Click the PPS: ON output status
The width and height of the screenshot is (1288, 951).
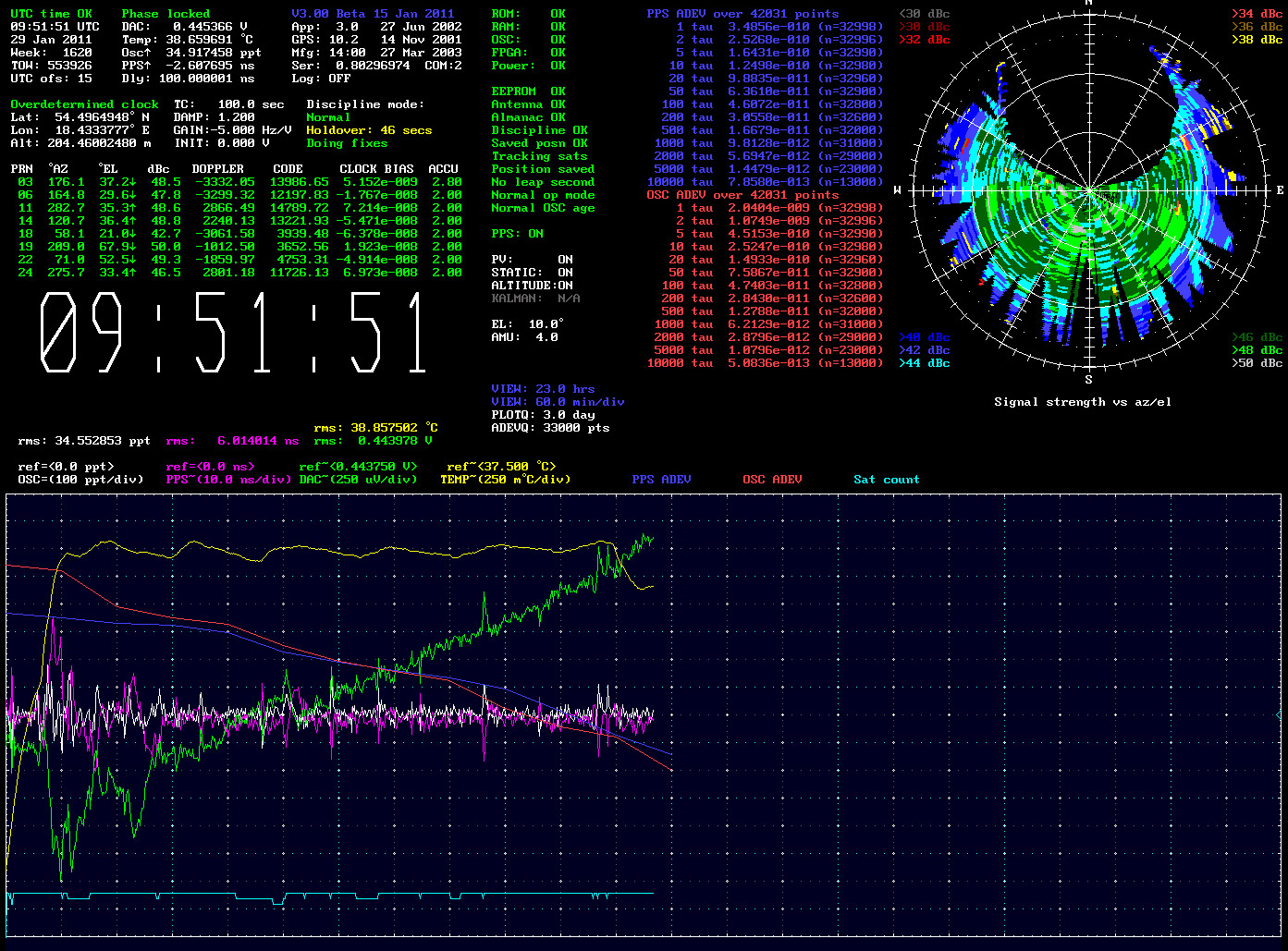click(517, 234)
